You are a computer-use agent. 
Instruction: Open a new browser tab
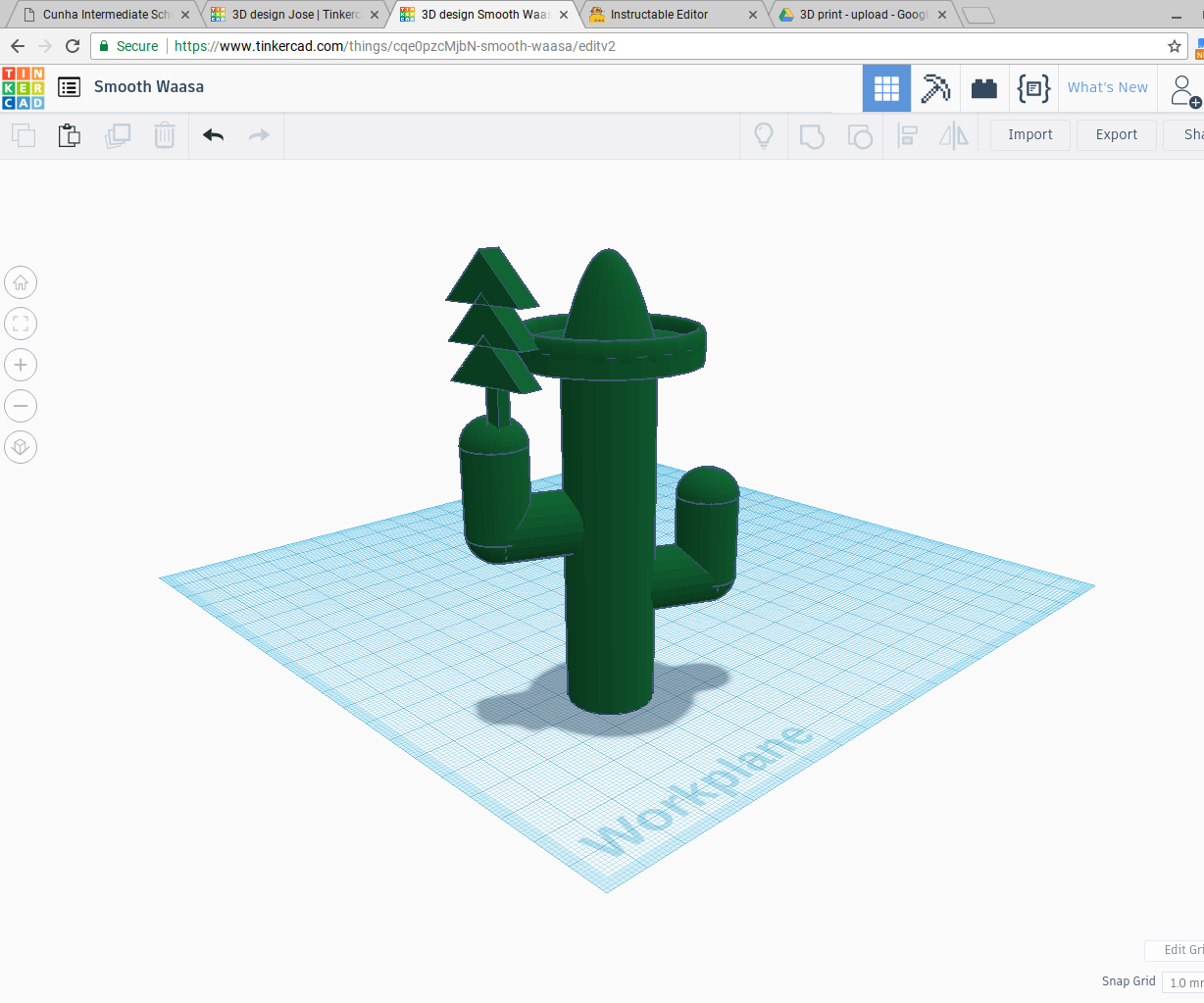pyautogui.click(x=978, y=15)
